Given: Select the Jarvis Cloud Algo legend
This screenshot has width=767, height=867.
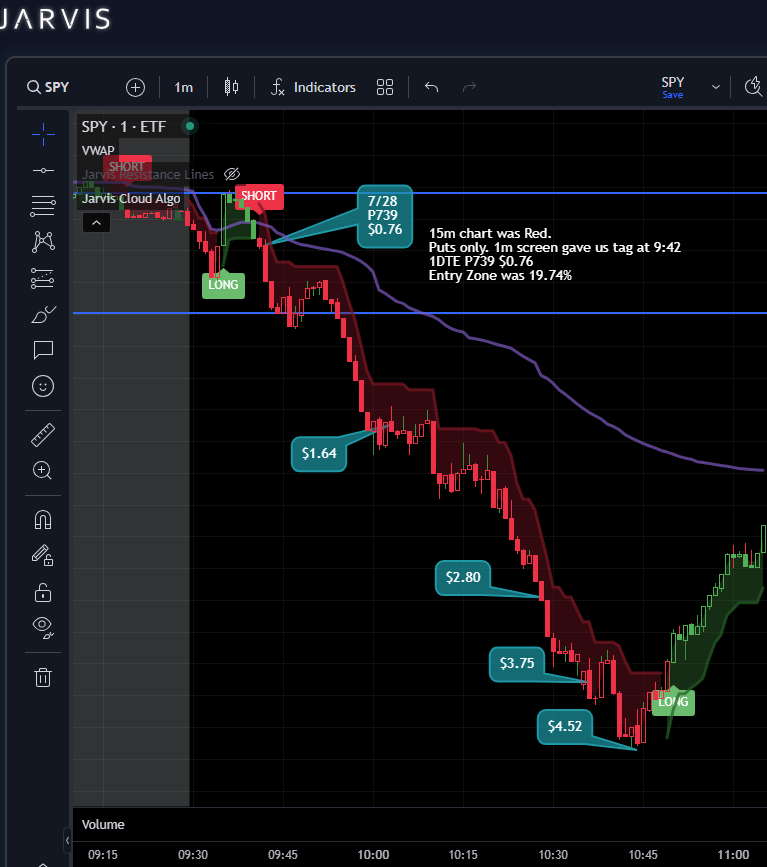Looking at the screenshot, I should 131,199.
